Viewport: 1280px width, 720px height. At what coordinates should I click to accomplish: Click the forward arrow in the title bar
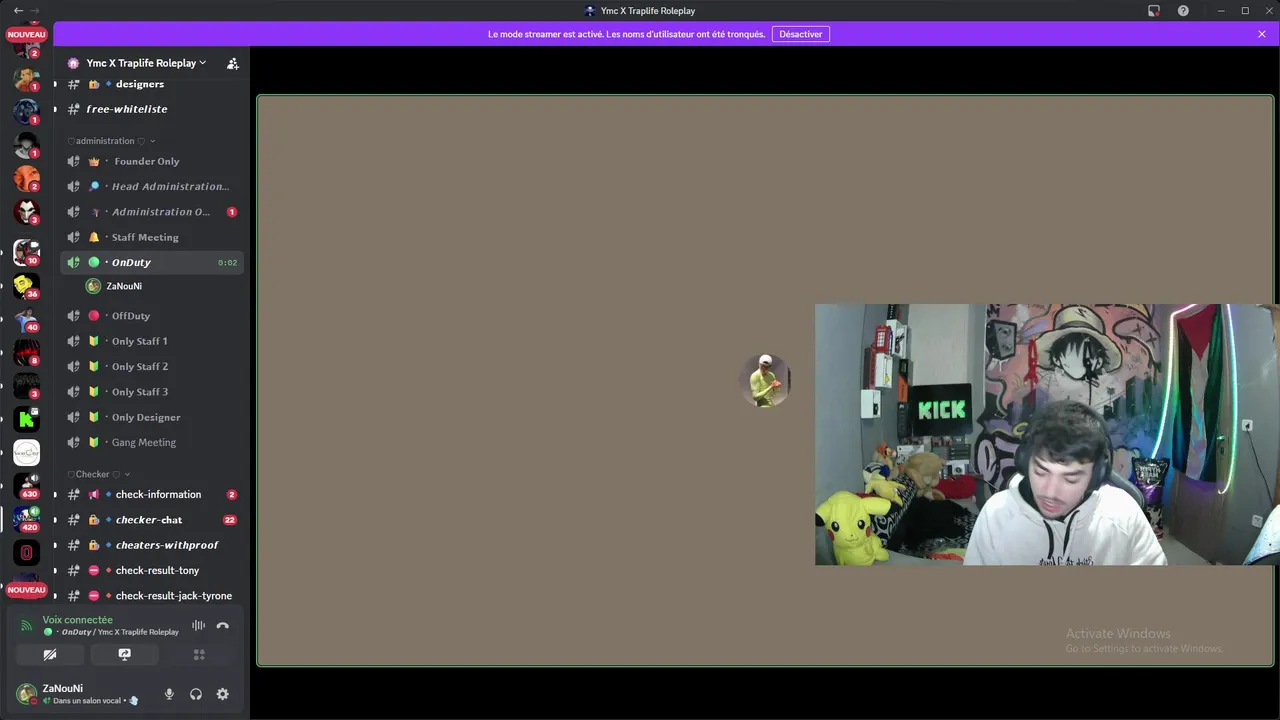[35, 10]
